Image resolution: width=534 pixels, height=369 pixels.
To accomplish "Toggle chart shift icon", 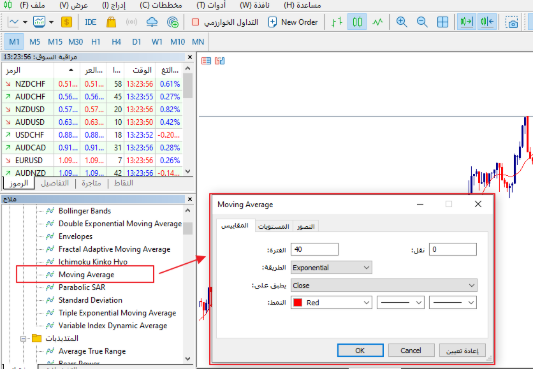I will tap(487, 22).
